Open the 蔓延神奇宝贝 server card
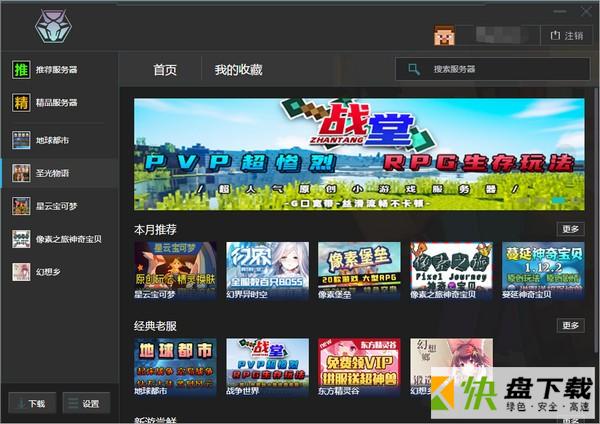The height and width of the screenshot is (424, 600). coord(543,271)
